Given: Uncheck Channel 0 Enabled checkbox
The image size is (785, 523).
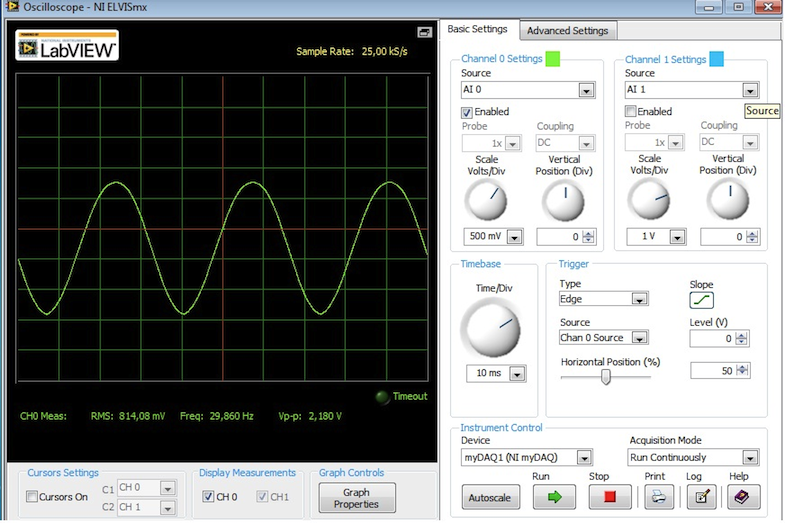Looking at the screenshot, I should tap(467, 112).
